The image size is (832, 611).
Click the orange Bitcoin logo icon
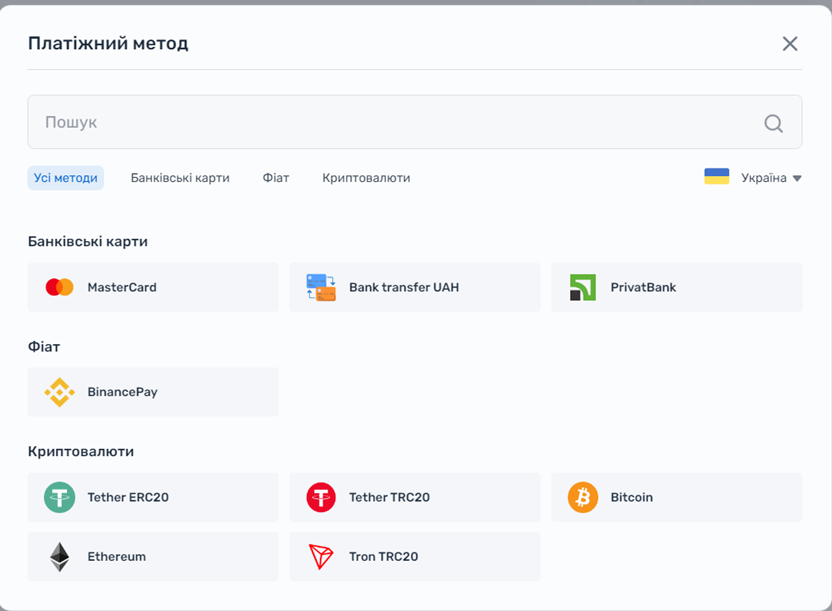pos(582,497)
